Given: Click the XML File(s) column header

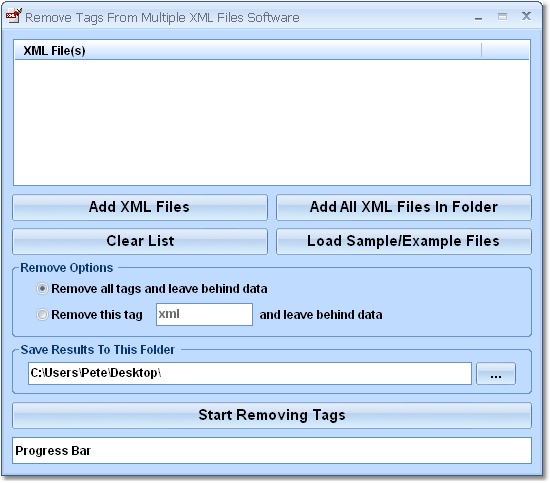Looking at the screenshot, I should click(248, 51).
